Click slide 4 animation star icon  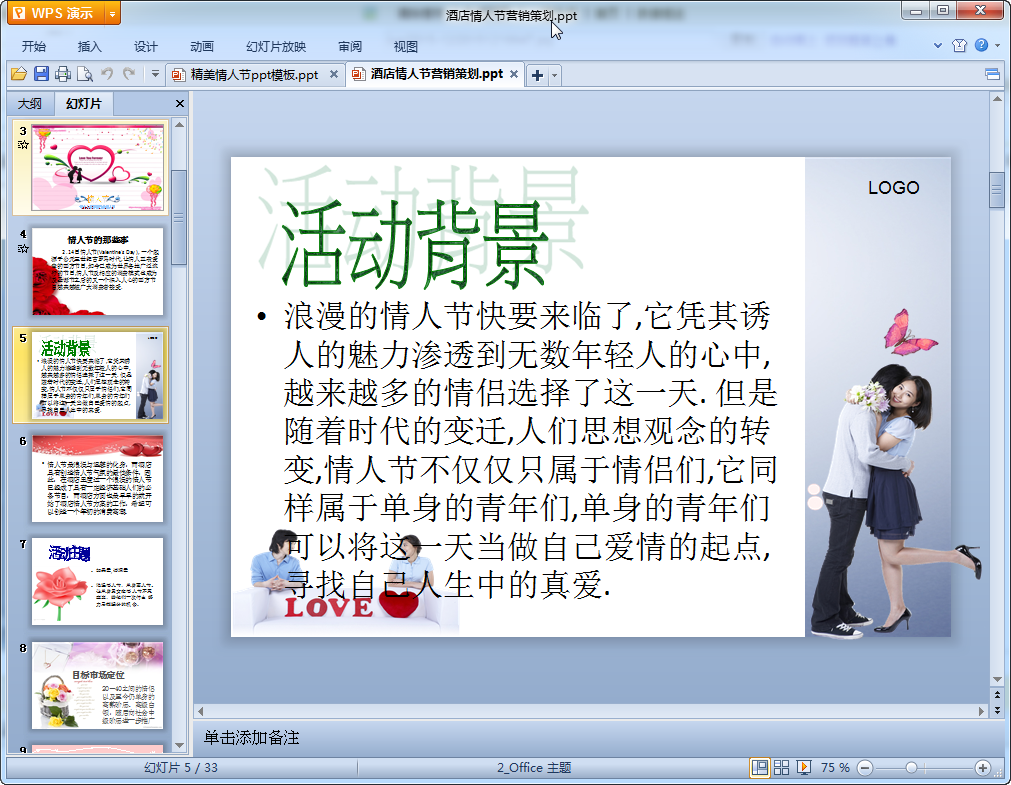pyautogui.click(x=23, y=248)
